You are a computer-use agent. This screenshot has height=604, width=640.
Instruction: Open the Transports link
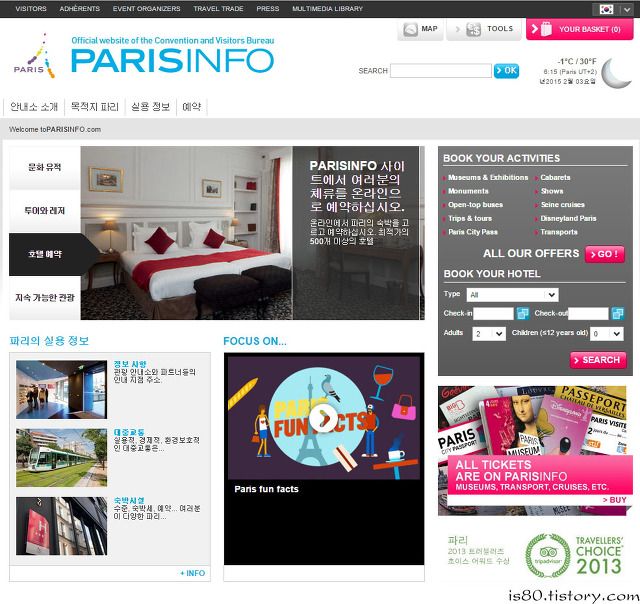point(558,232)
